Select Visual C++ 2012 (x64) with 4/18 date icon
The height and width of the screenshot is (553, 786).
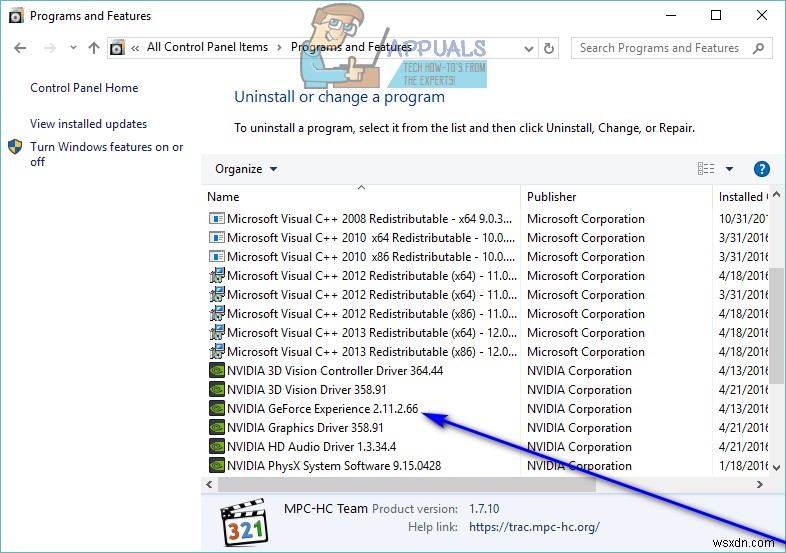217,276
